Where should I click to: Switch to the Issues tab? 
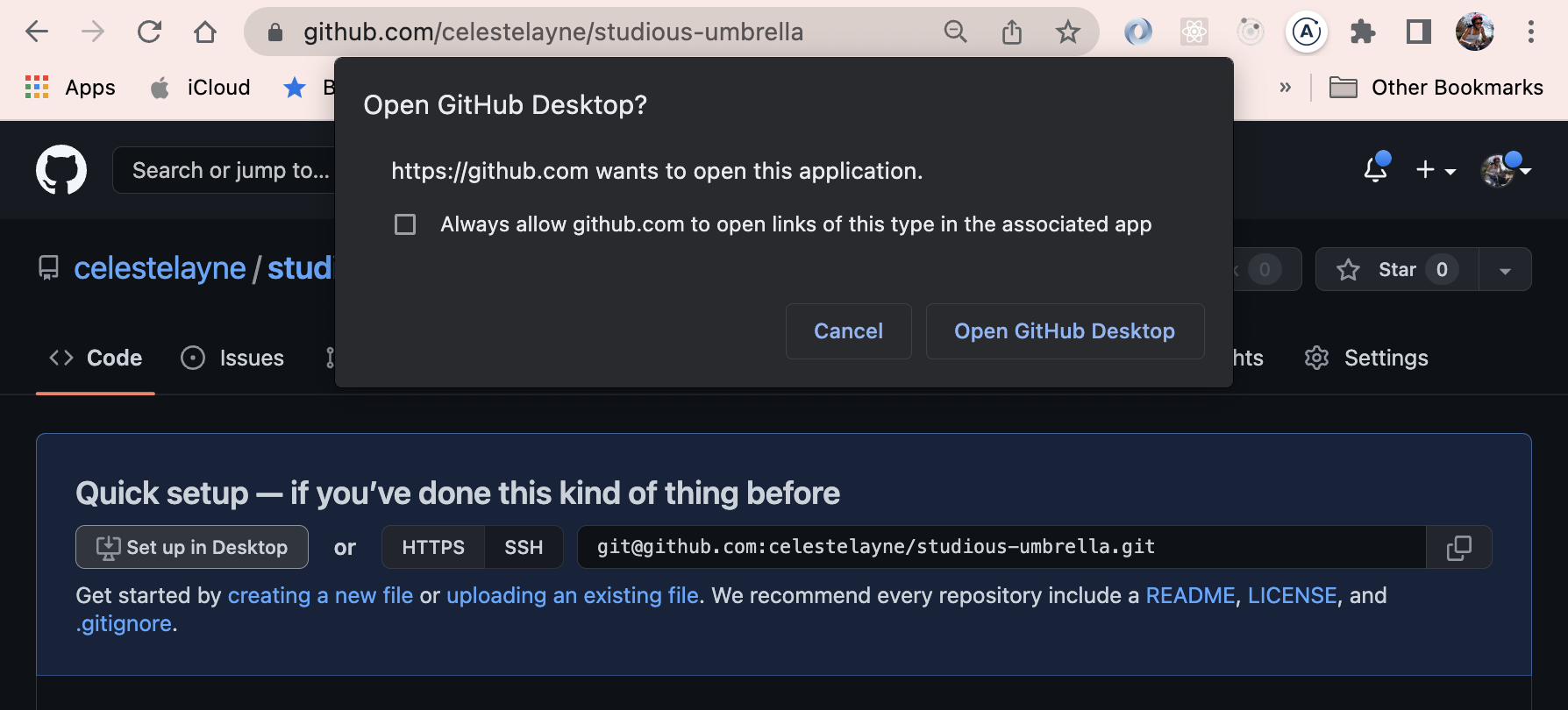click(x=232, y=358)
